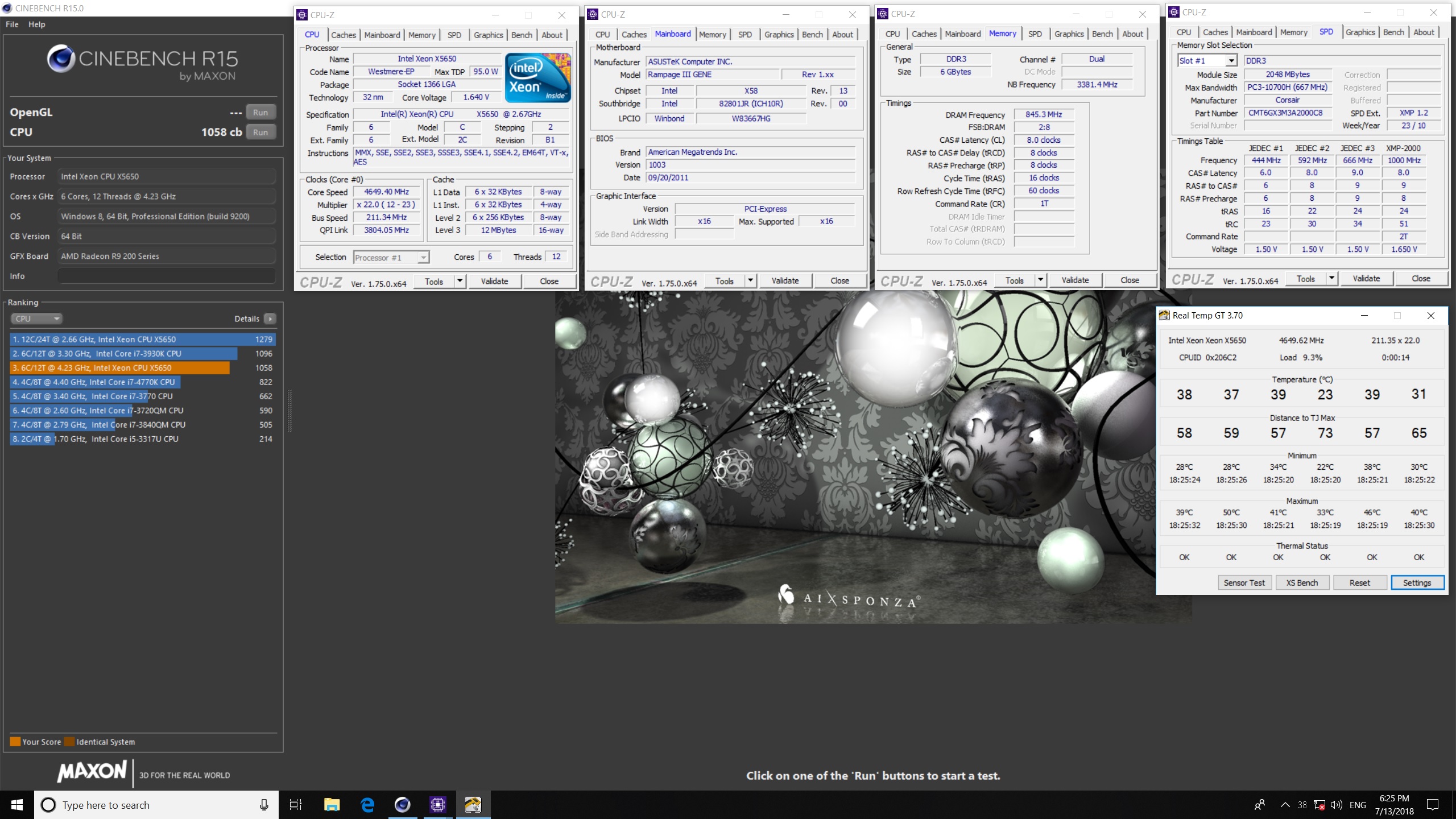Reset Real Temp min/max values
The image size is (1456, 819).
coord(1359,582)
